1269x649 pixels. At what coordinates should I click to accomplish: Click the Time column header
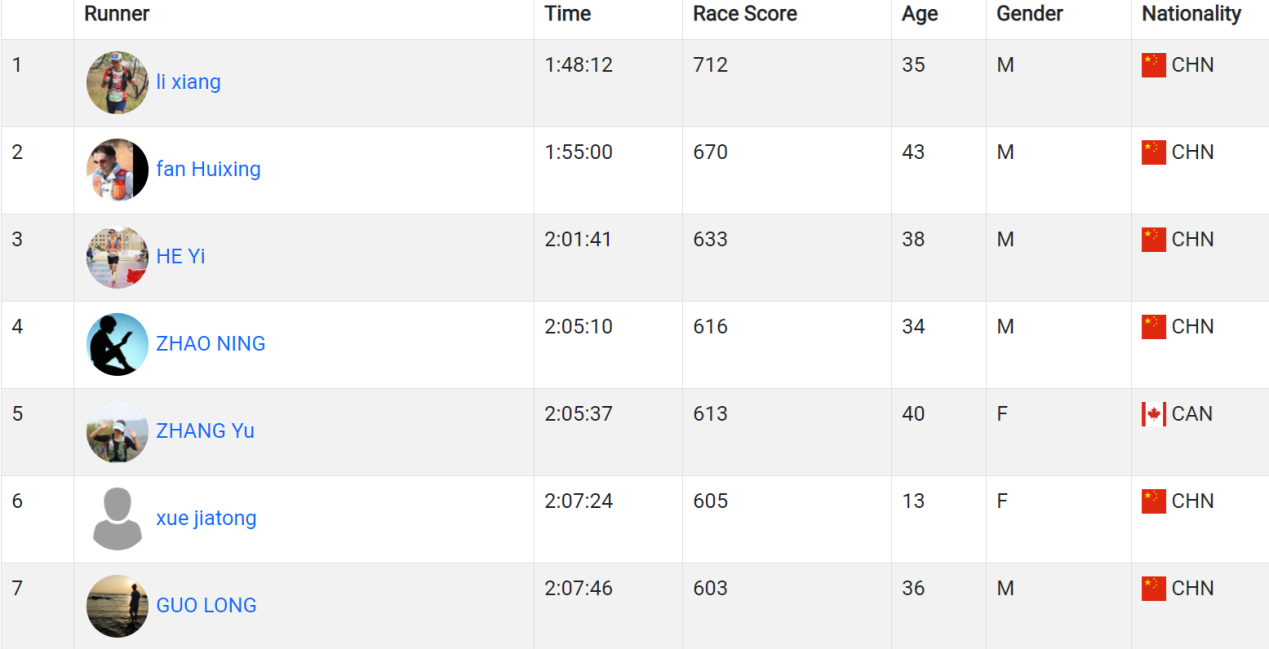[567, 14]
